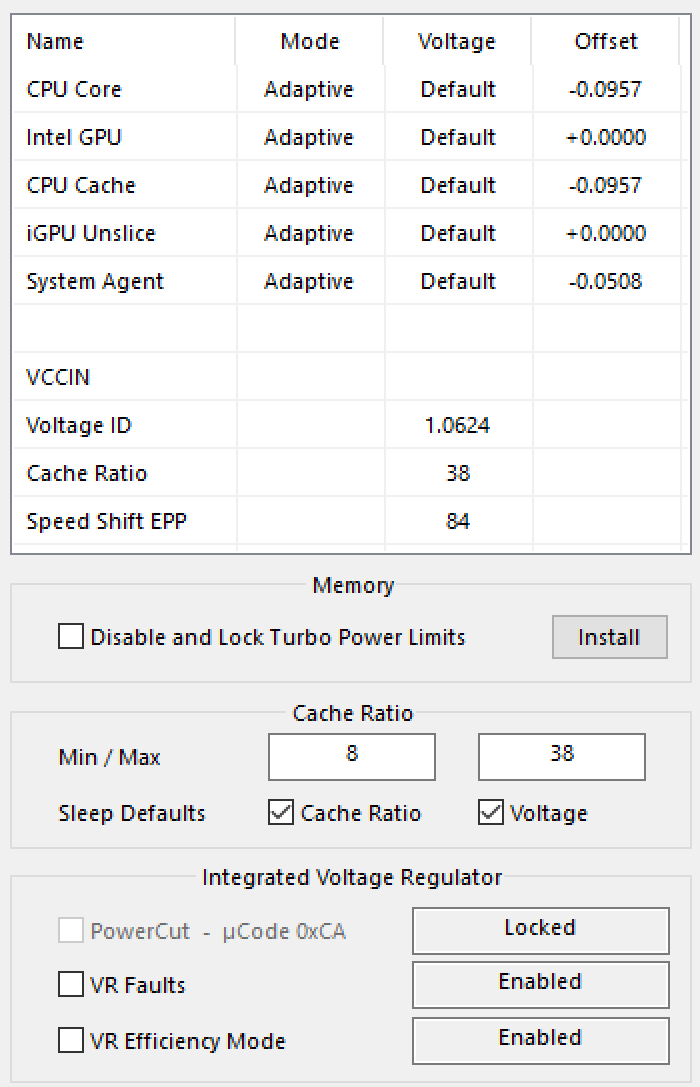Click Enabled button beside VR Efficiency Mode
The width and height of the screenshot is (700, 1087).
(x=540, y=1040)
